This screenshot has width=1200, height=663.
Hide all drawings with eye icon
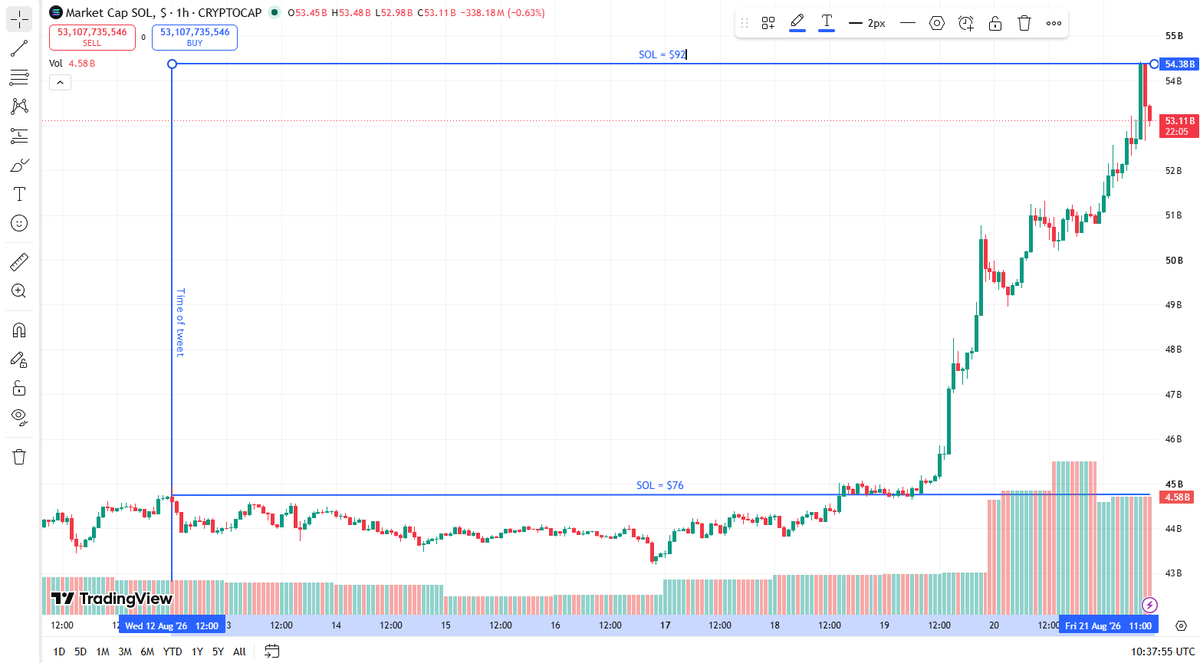[19, 417]
